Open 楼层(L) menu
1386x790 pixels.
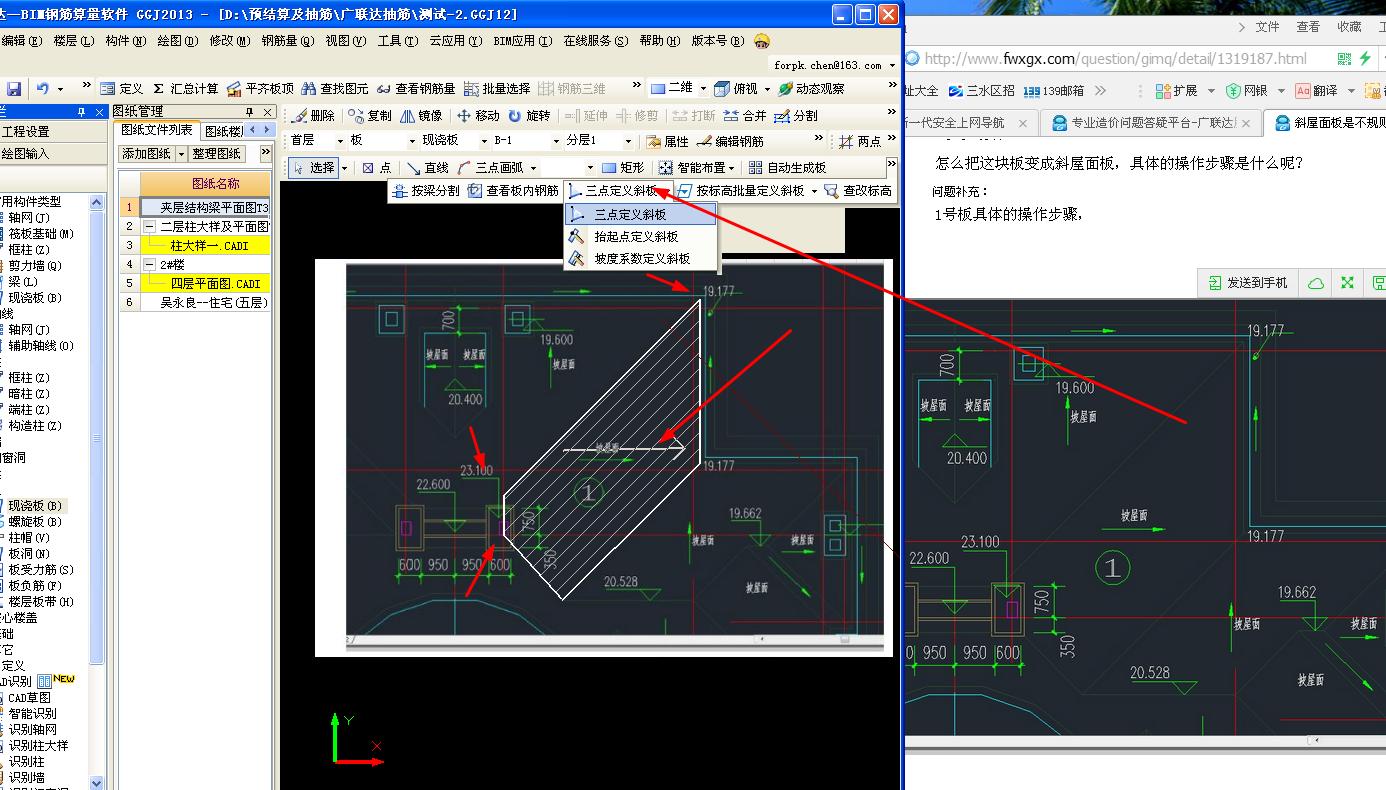point(73,41)
